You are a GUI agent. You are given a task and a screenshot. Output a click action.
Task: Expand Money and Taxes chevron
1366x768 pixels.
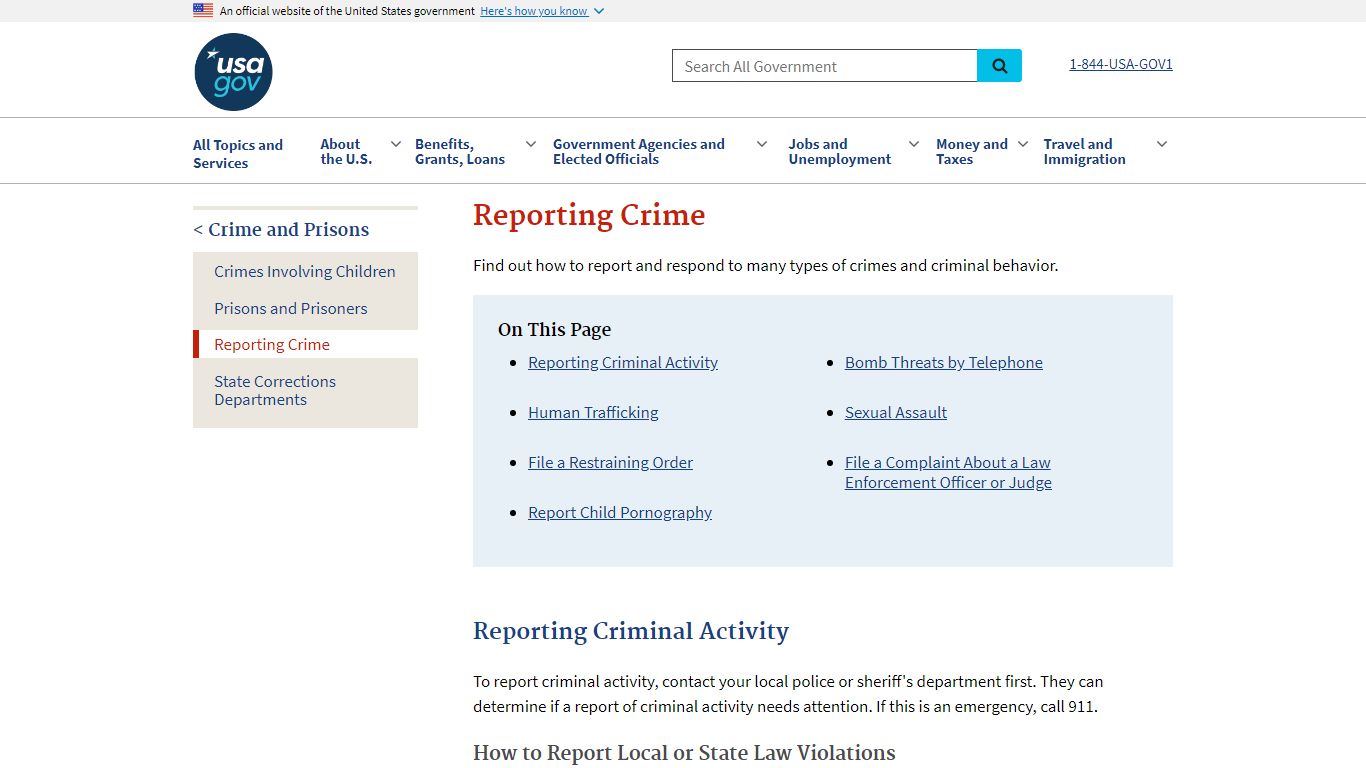coord(1023,144)
